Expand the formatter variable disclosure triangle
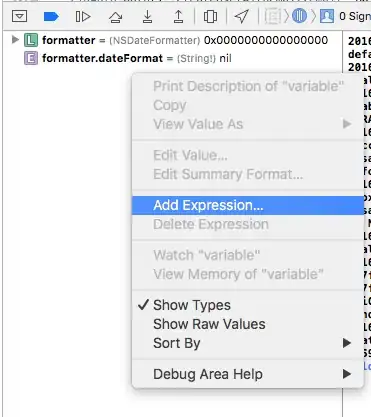The image size is (371, 417). point(15,40)
